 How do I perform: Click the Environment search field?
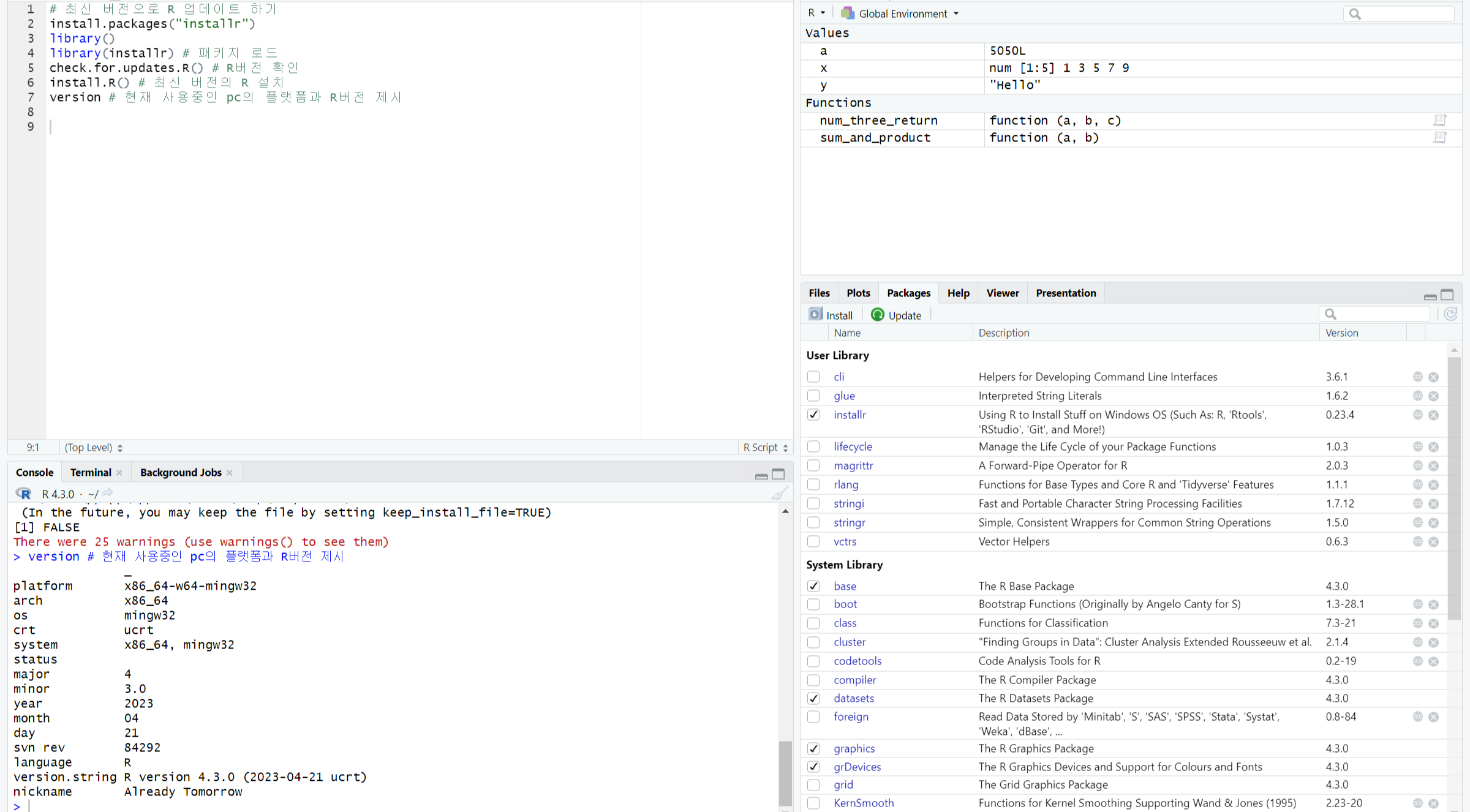tap(1398, 13)
